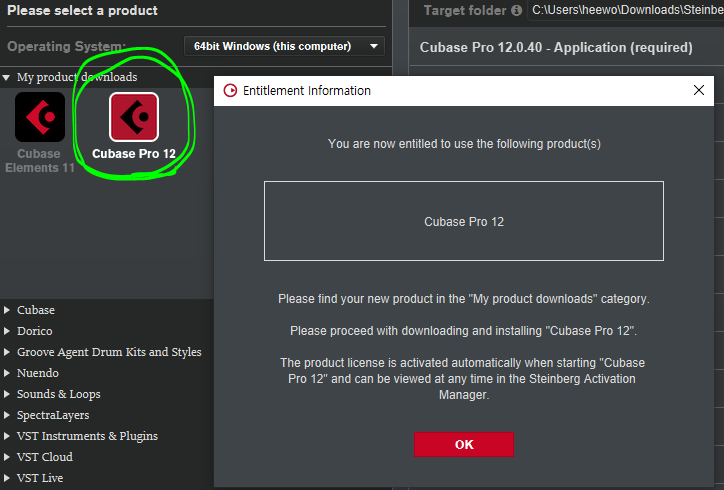
Task: Expand the VST Live category
Action: point(6,478)
